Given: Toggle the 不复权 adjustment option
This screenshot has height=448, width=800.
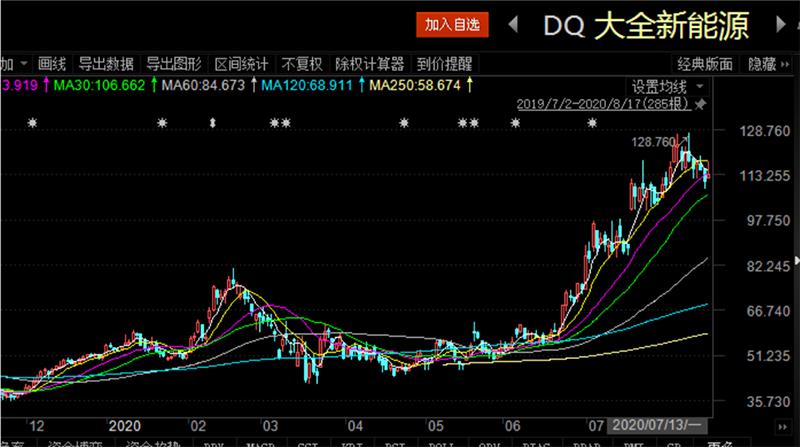Looking at the screenshot, I should pos(302,64).
